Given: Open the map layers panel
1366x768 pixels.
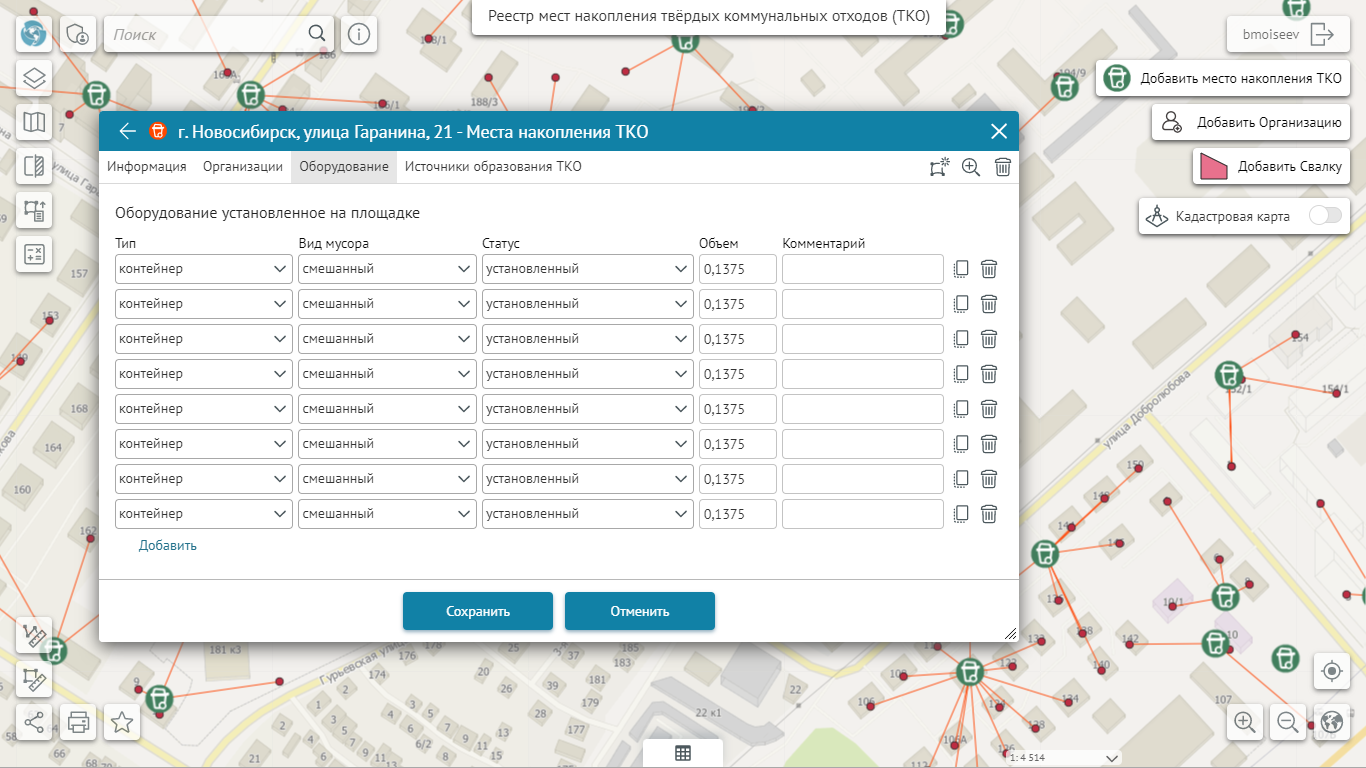Looking at the screenshot, I should (35, 78).
